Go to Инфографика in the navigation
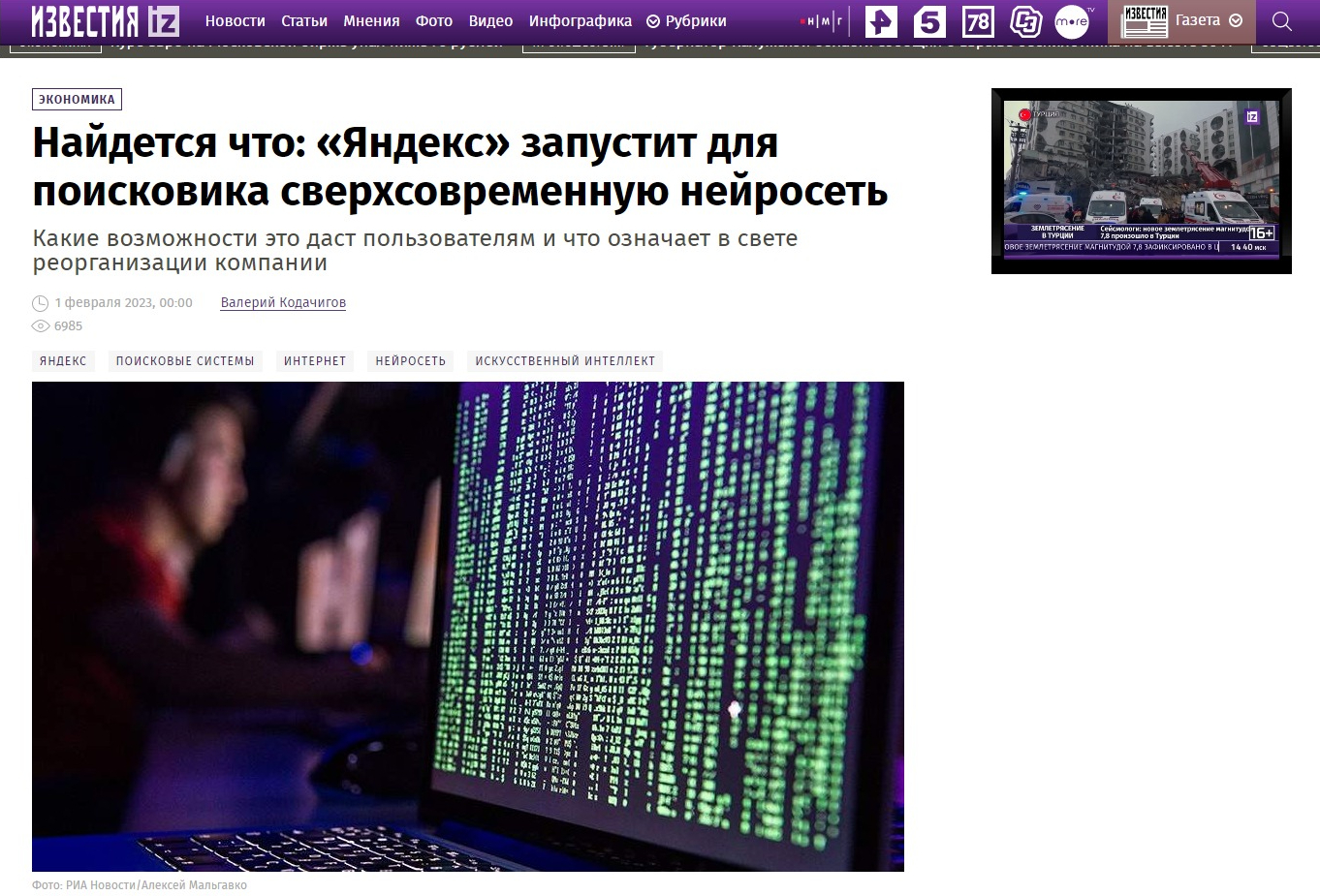Screen dimensions: 1320x896 point(581,21)
